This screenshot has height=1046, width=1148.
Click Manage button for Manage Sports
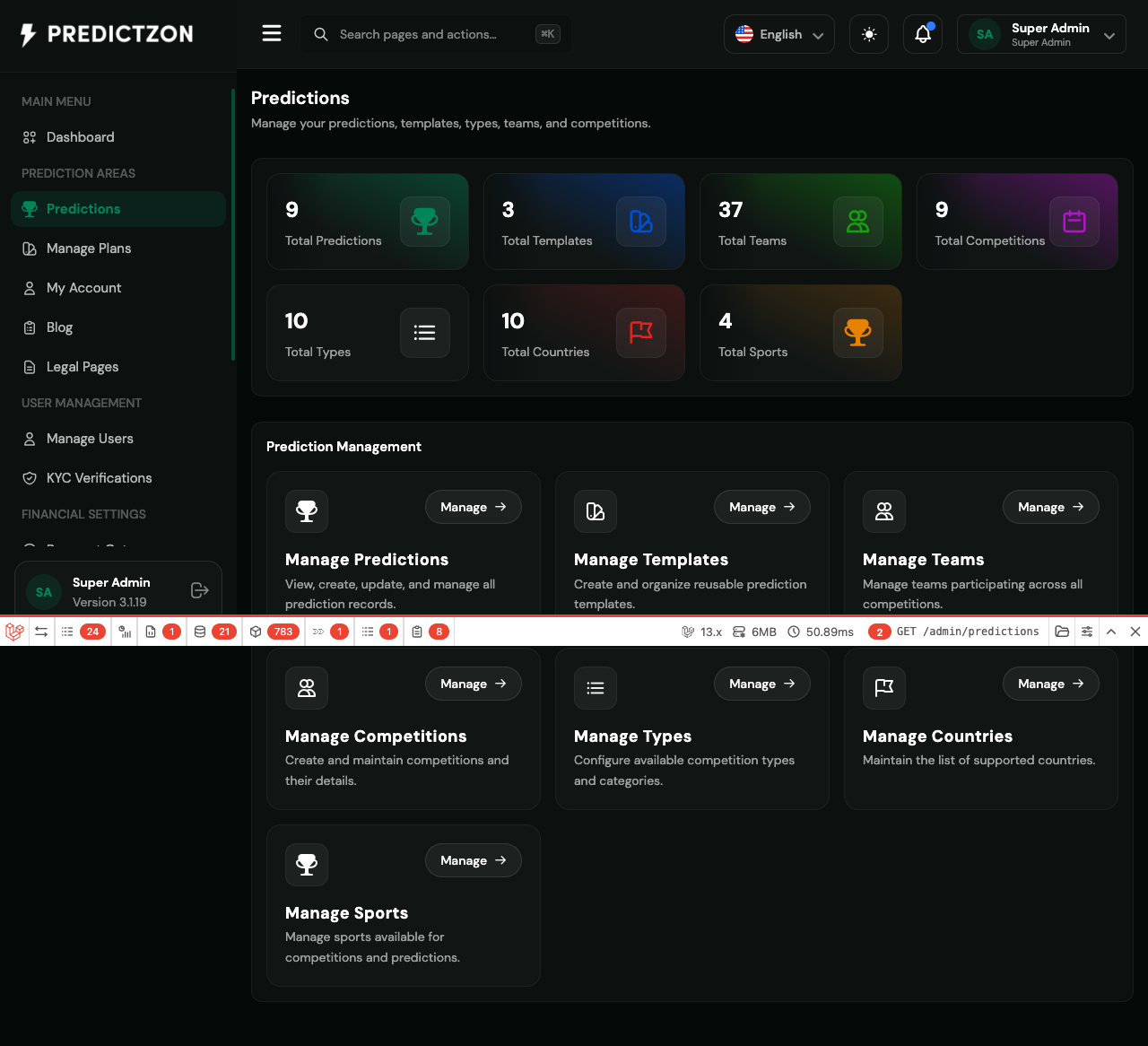474,860
